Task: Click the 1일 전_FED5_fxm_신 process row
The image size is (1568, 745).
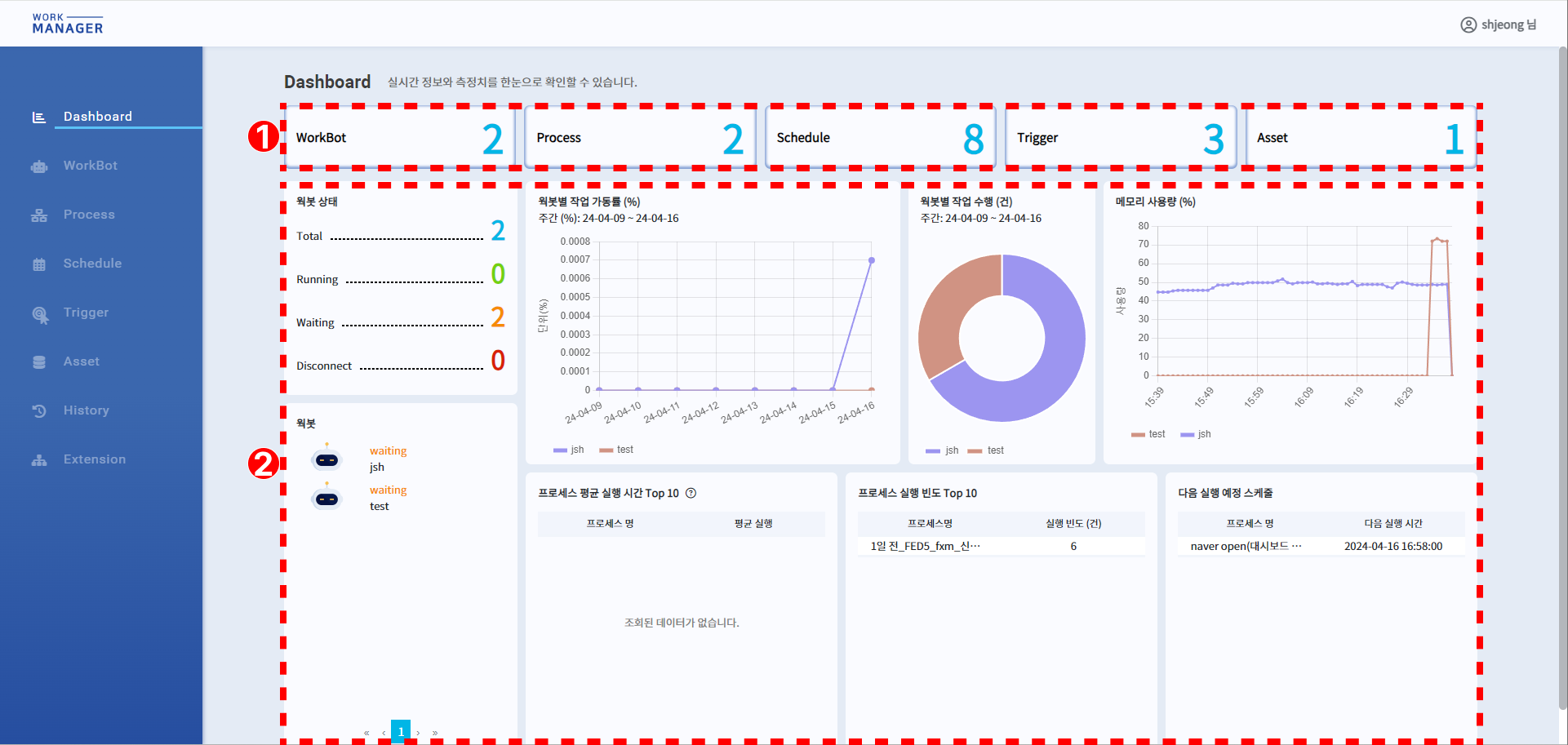Action: pyautogui.click(x=1001, y=546)
